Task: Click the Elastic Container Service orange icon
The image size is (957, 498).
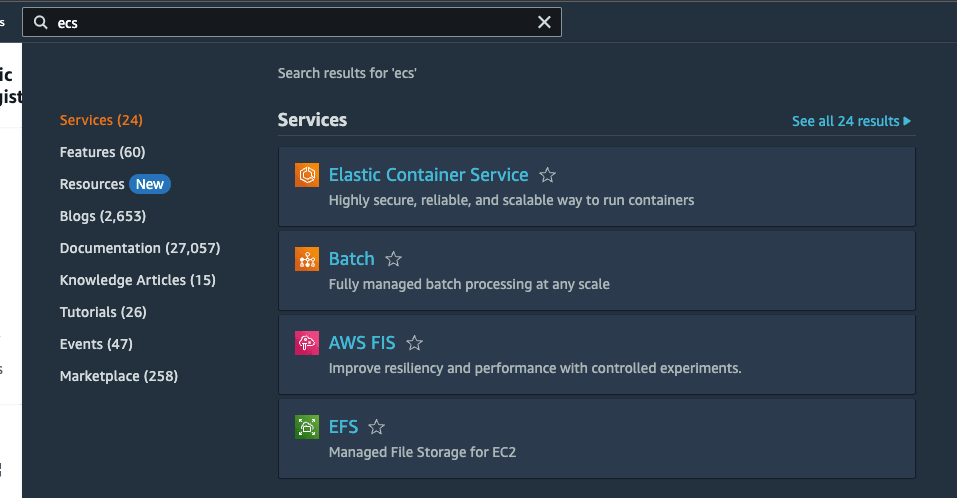Action: (307, 175)
